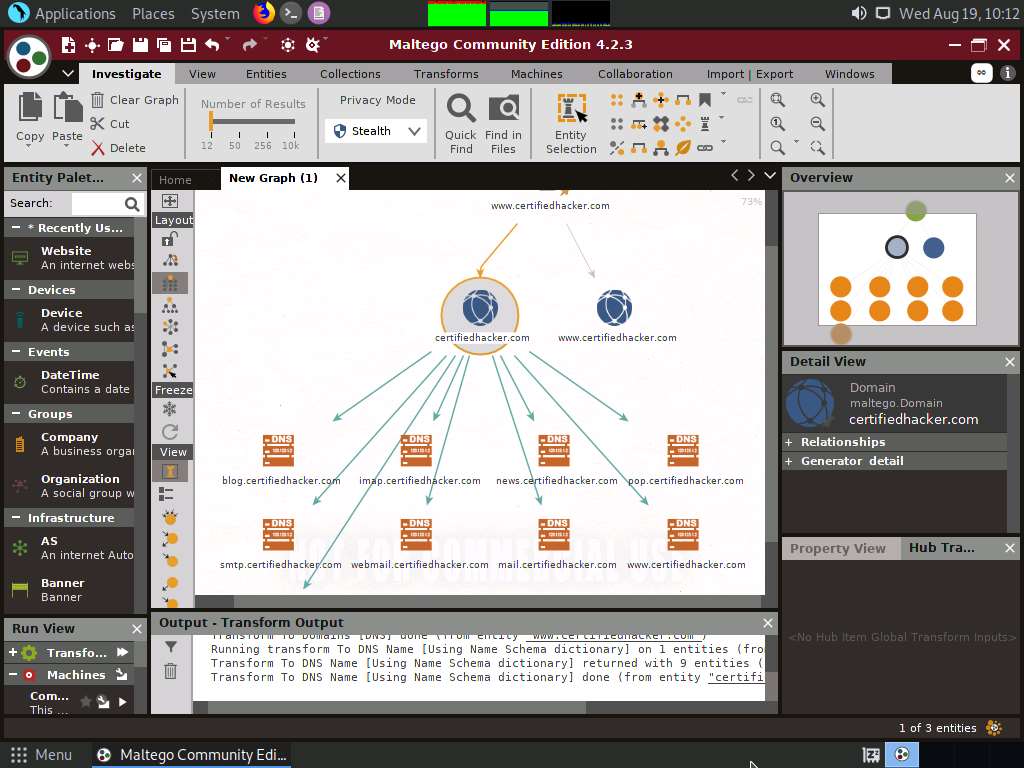Viewport: 1024px width, 768px height.
Task: Select the blog.certifiedhacker.com DNS node
Action: click(279, 451)
